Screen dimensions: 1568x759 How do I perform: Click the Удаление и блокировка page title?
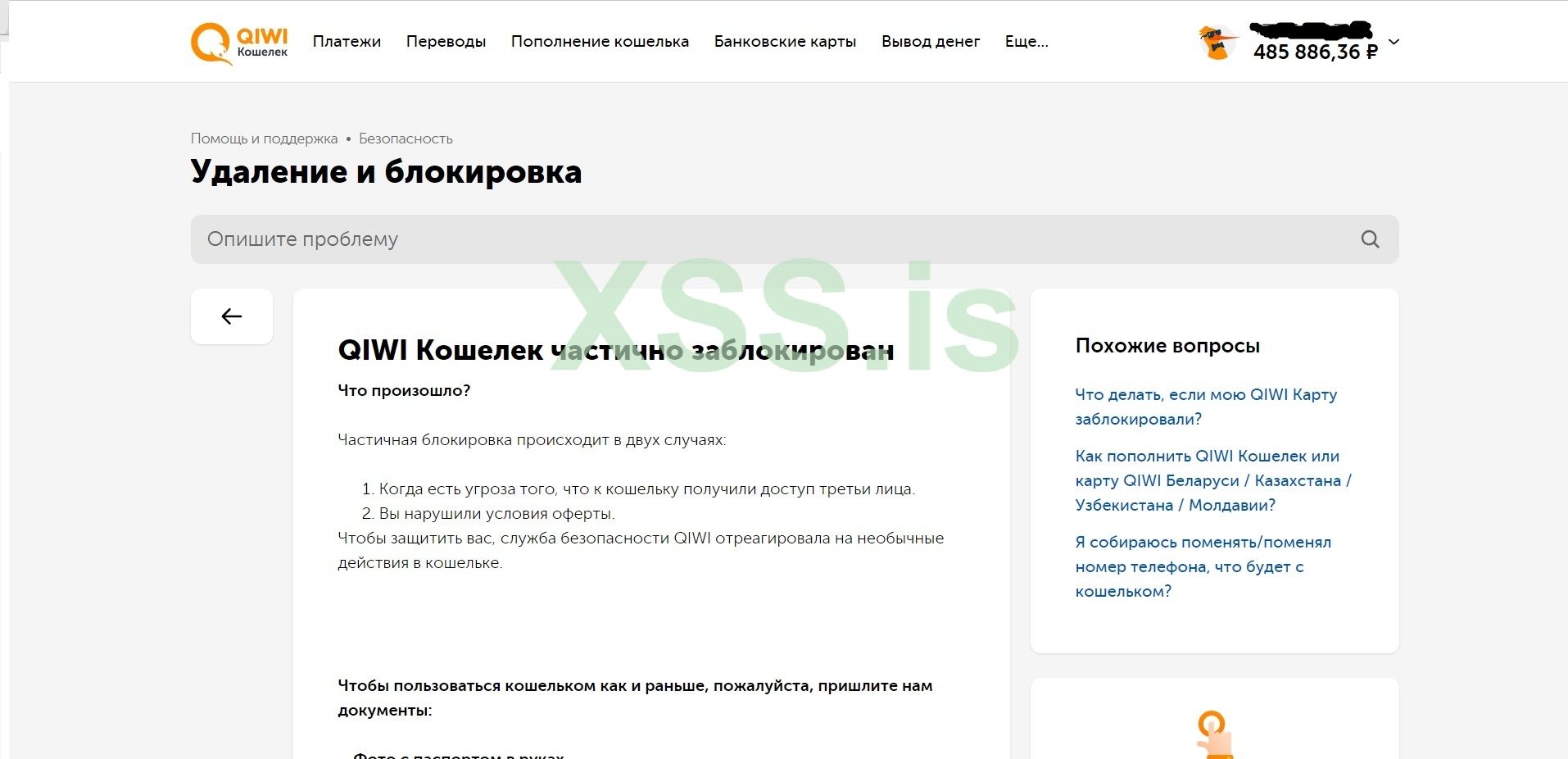click(386, 172)
